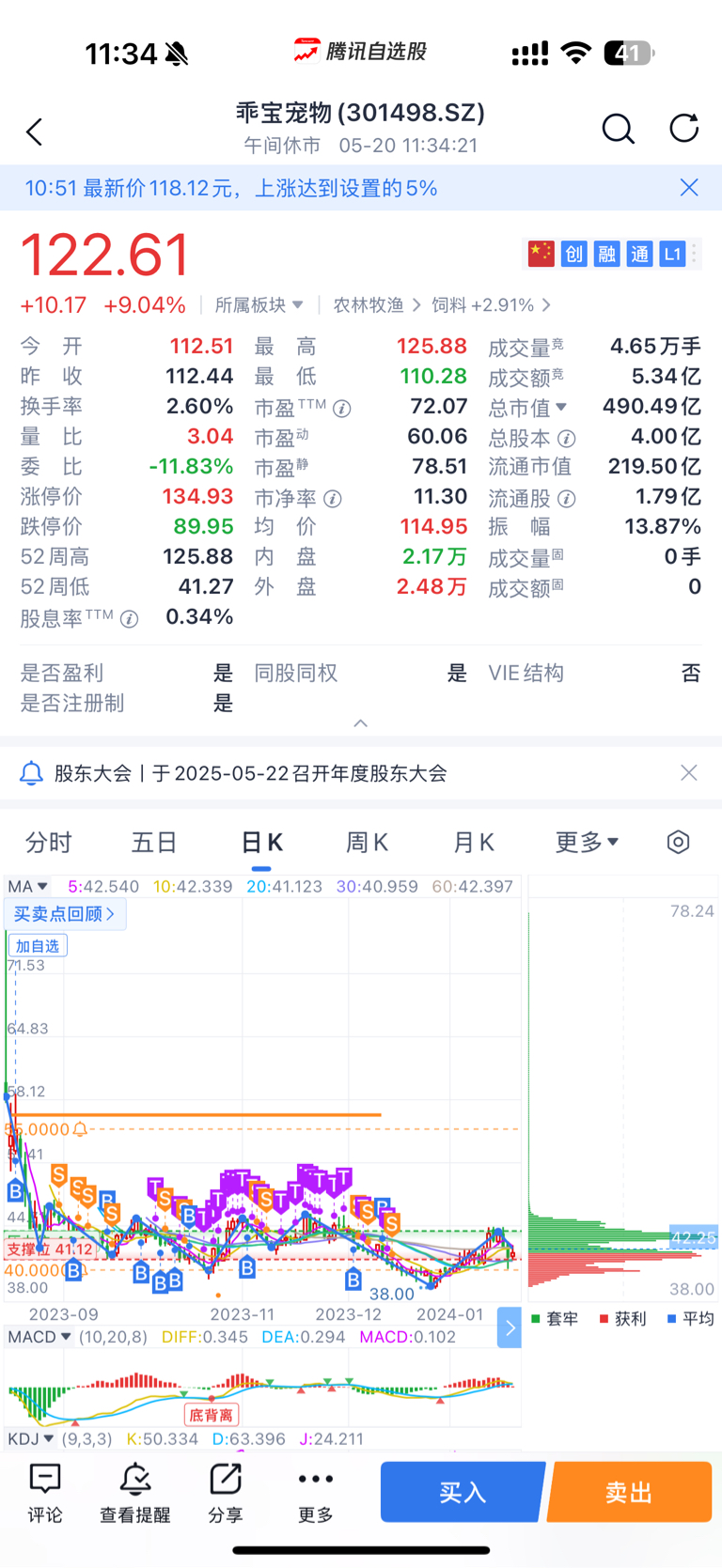Dismiss the 5% price alert banner

coord(689,188)
